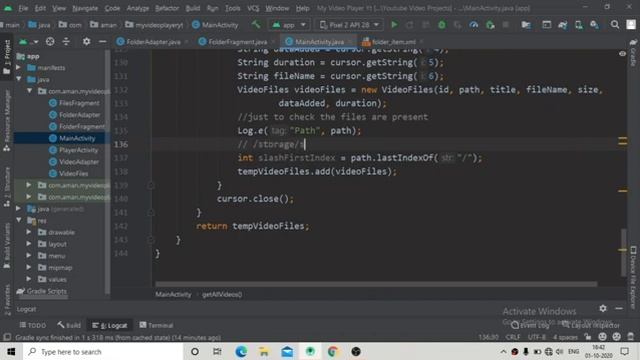Expand the drawable folder
The image size is (640, 360).
tap(29, 232)
